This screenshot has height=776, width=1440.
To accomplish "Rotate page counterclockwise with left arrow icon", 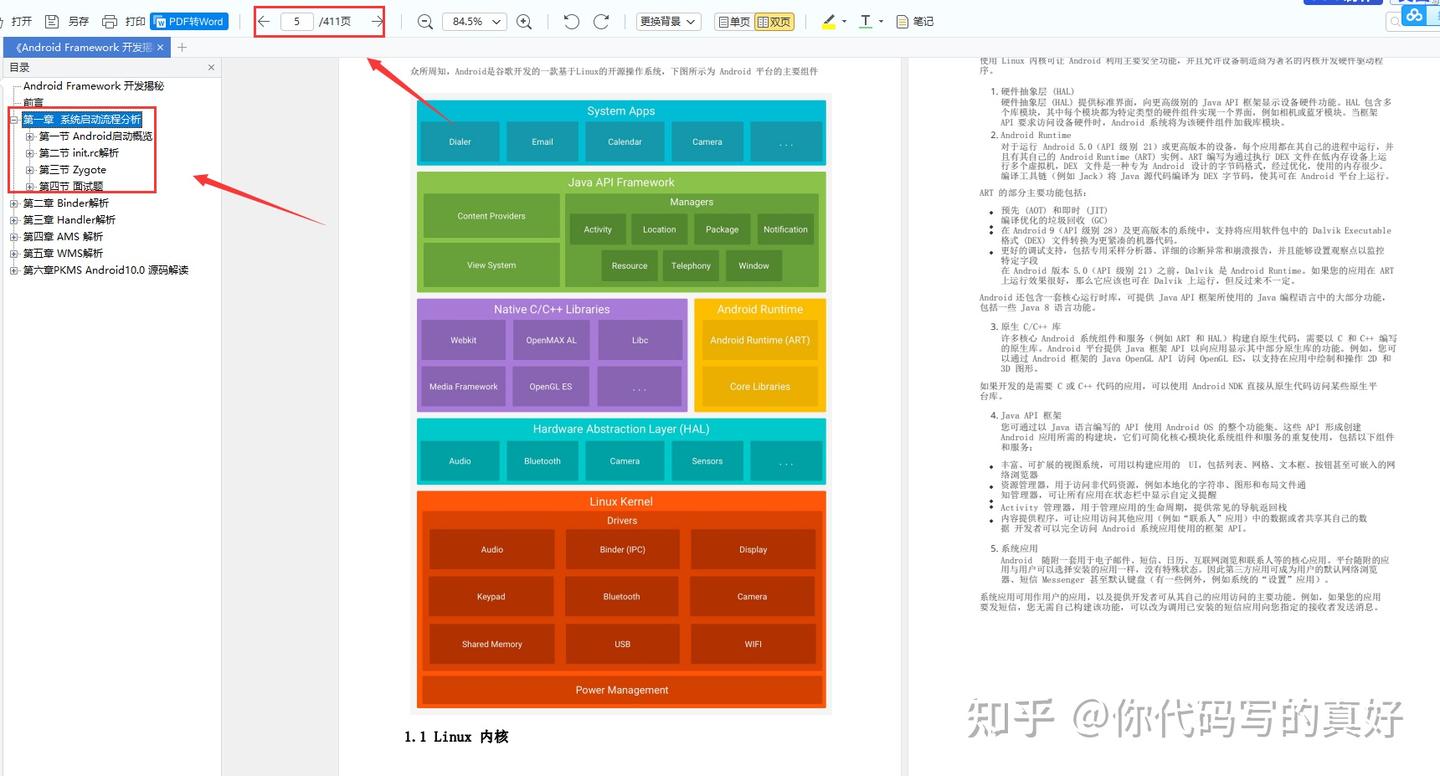I will (x=570, y=20).
